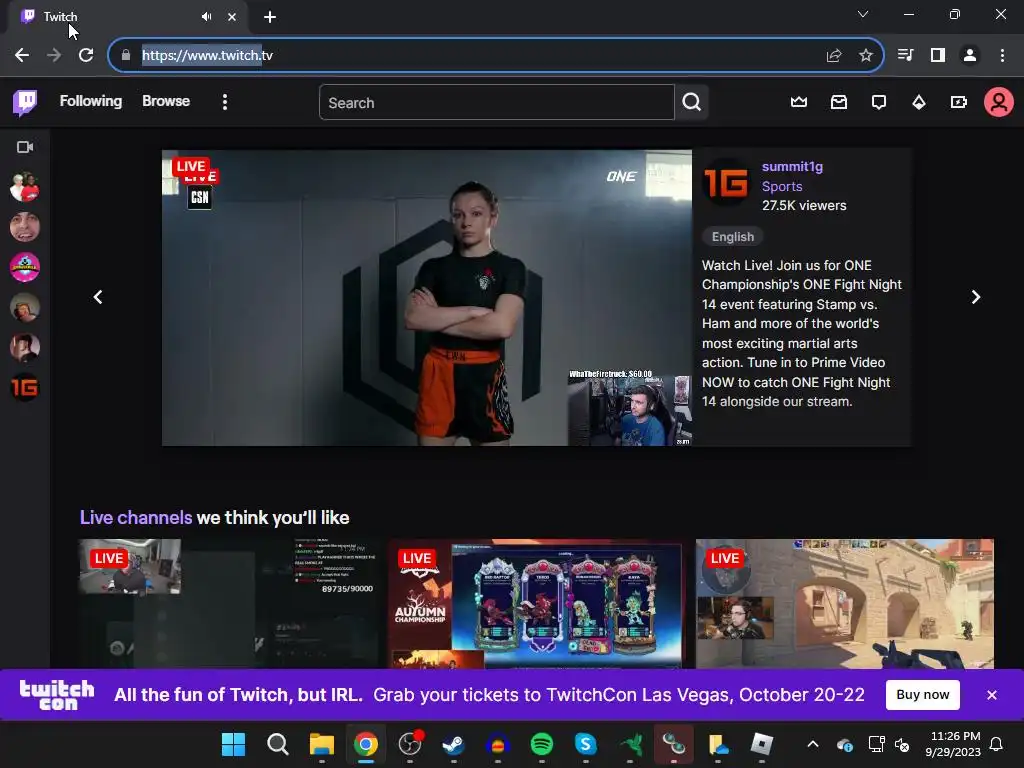Open the Chrome profile icon
This screenshot has width=1024, height=768.
click(x=970, y=56)
